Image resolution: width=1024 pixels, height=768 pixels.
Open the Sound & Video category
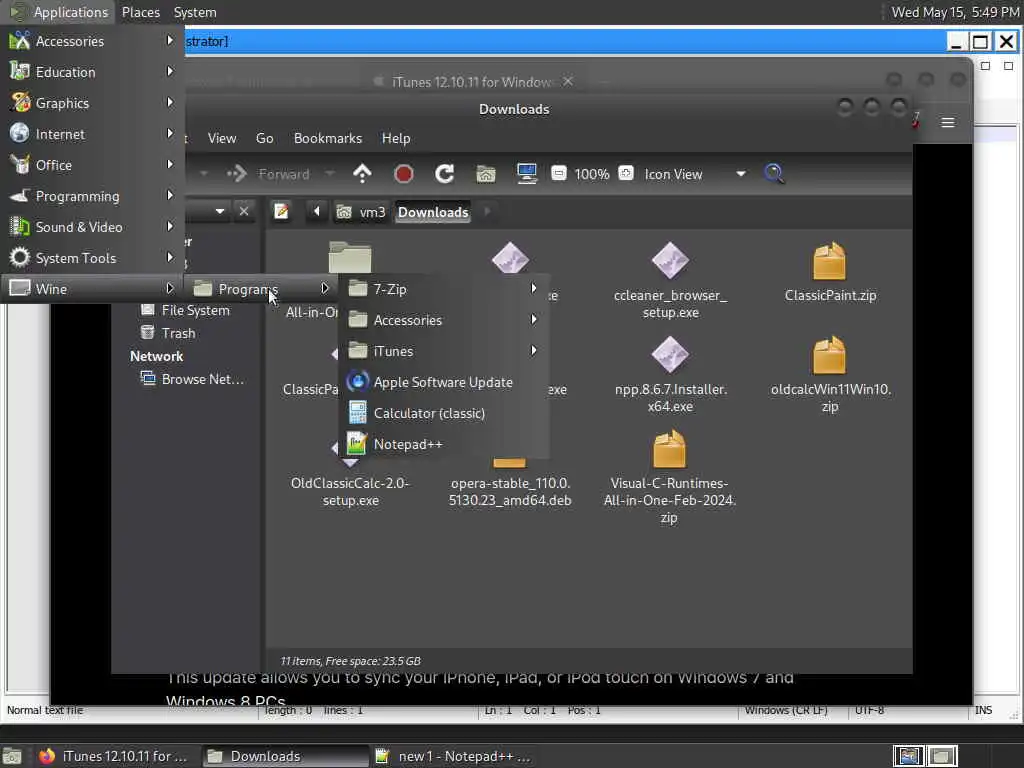[92, 227]
